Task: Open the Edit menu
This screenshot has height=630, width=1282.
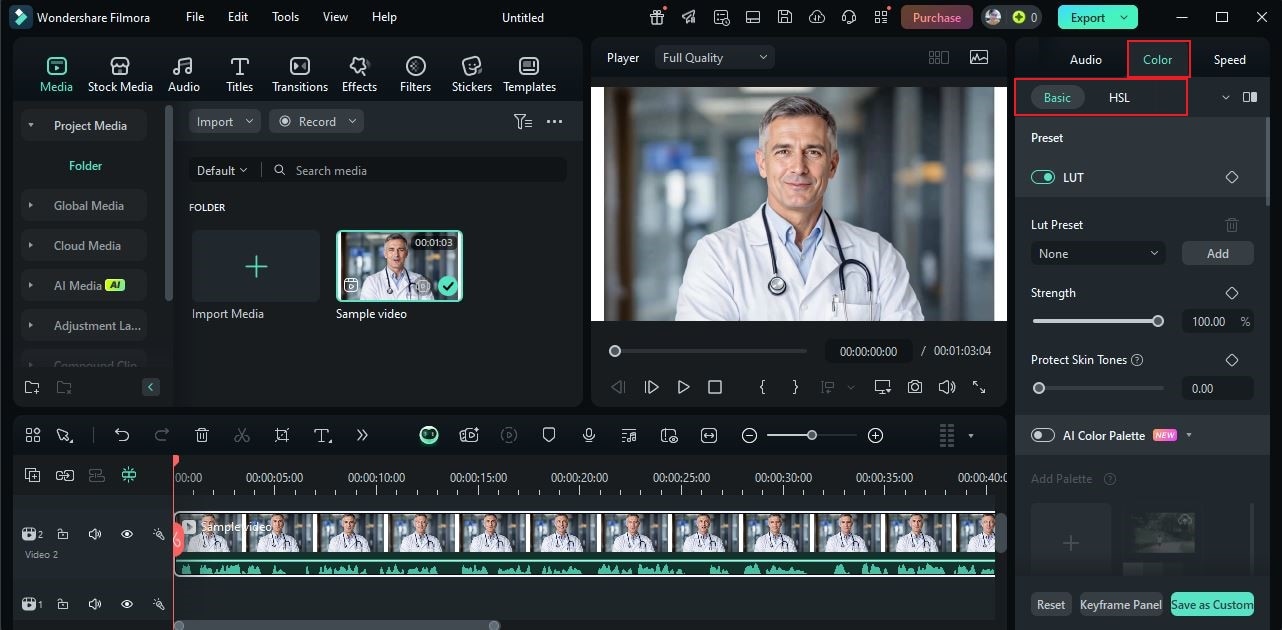Action: (237, 17)
